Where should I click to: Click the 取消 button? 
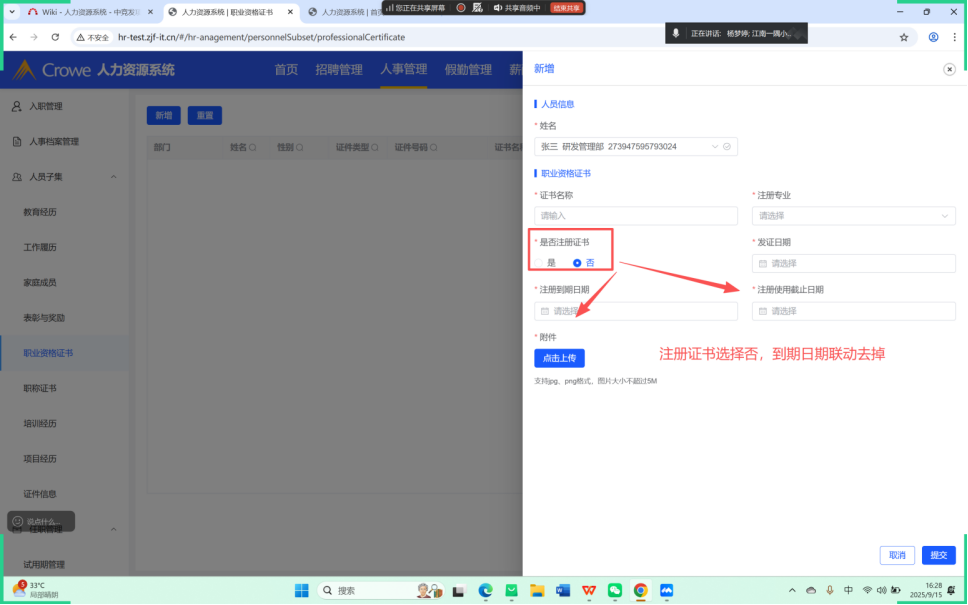[897, 555]
